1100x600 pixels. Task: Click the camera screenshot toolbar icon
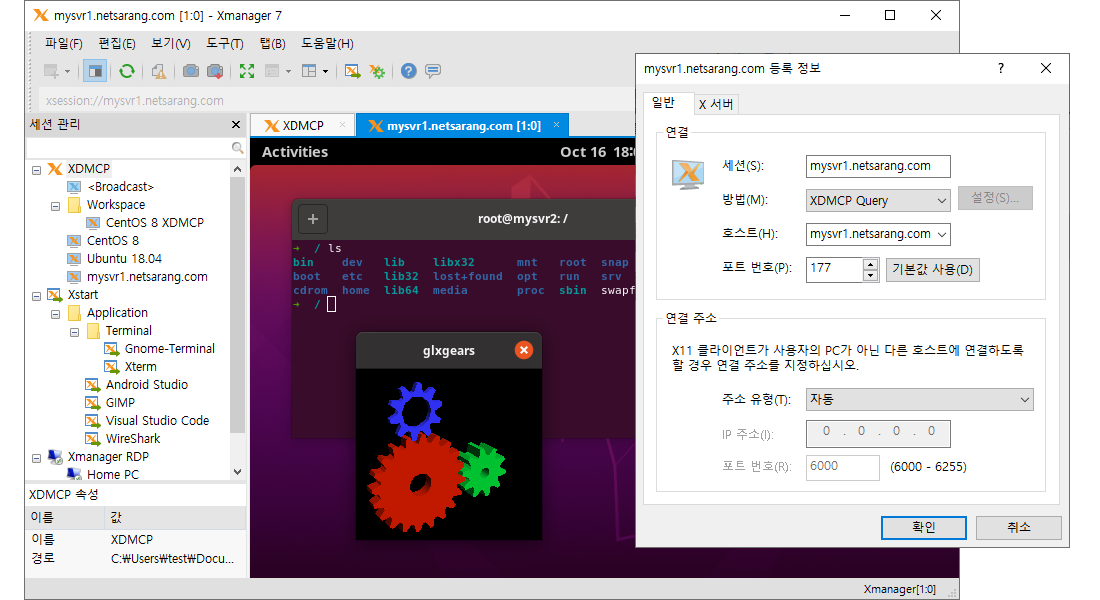coord(191,71)
